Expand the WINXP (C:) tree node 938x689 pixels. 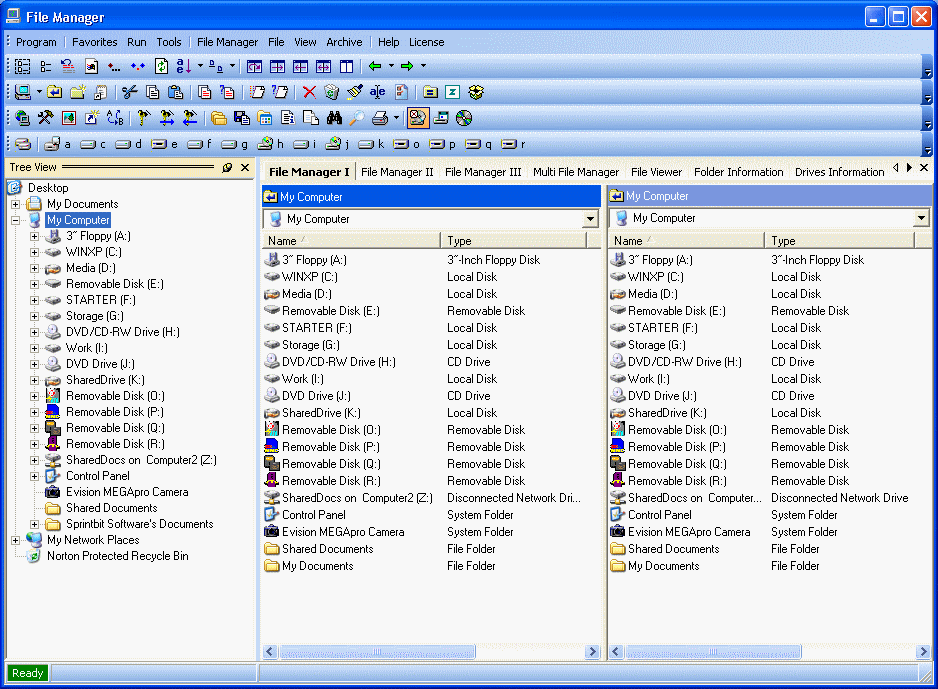click(x=35, y=252)
